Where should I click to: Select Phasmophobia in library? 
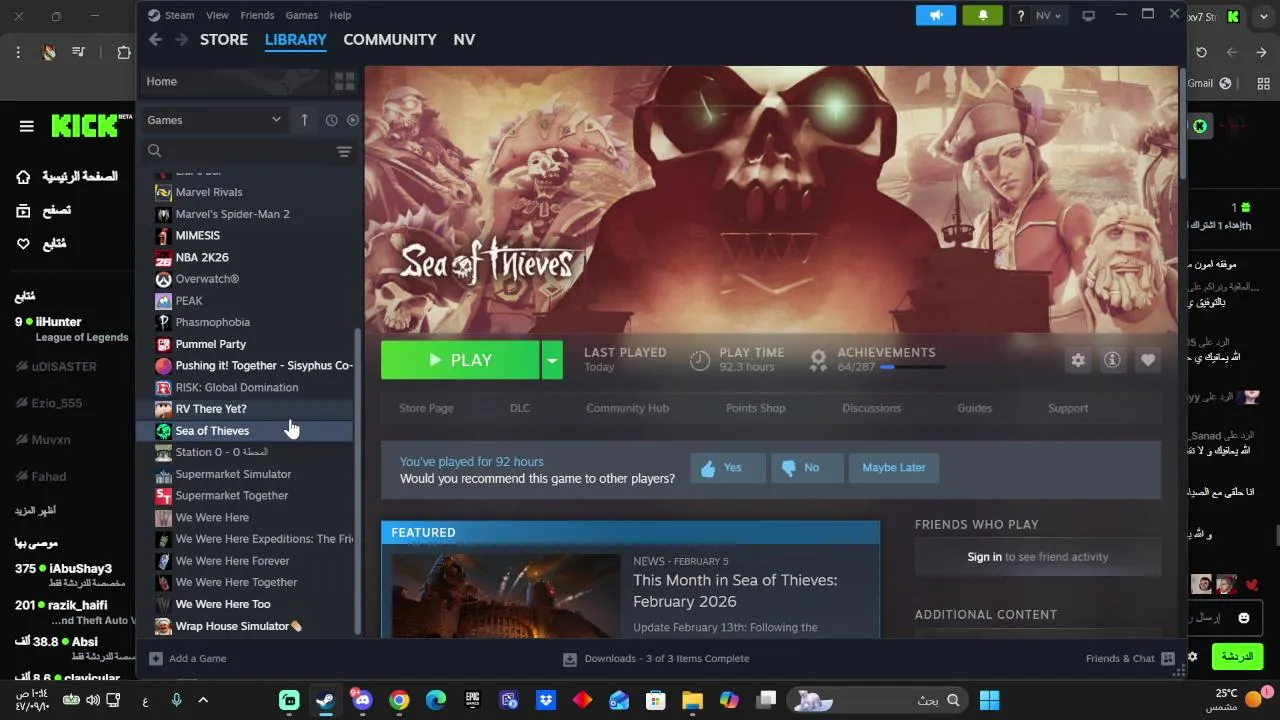pos(213,322)
